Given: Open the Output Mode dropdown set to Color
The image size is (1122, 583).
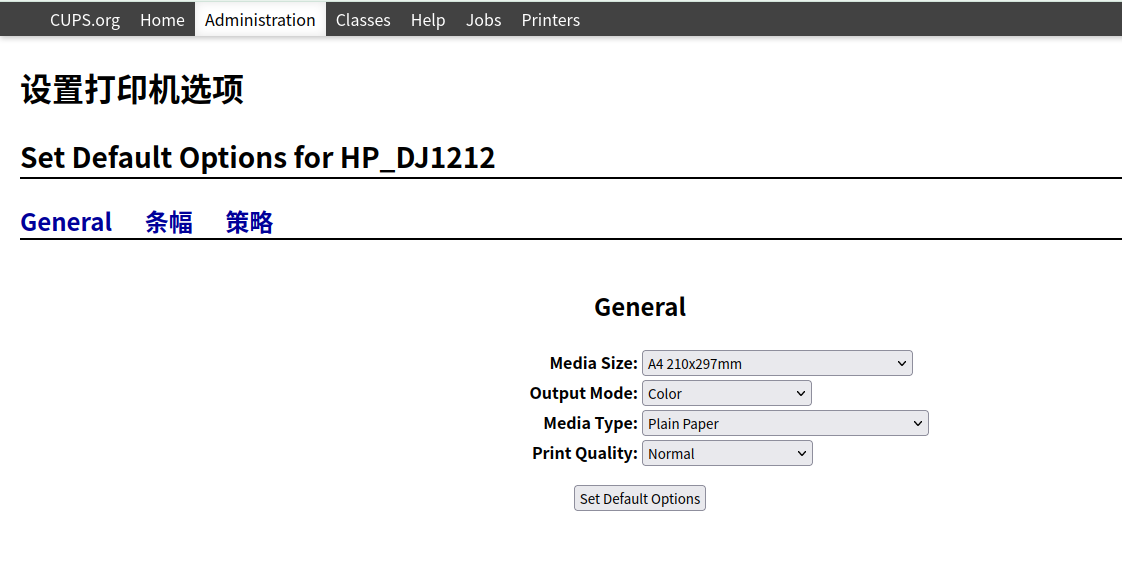Looking at the screenshot, I should tap(727, 394).
